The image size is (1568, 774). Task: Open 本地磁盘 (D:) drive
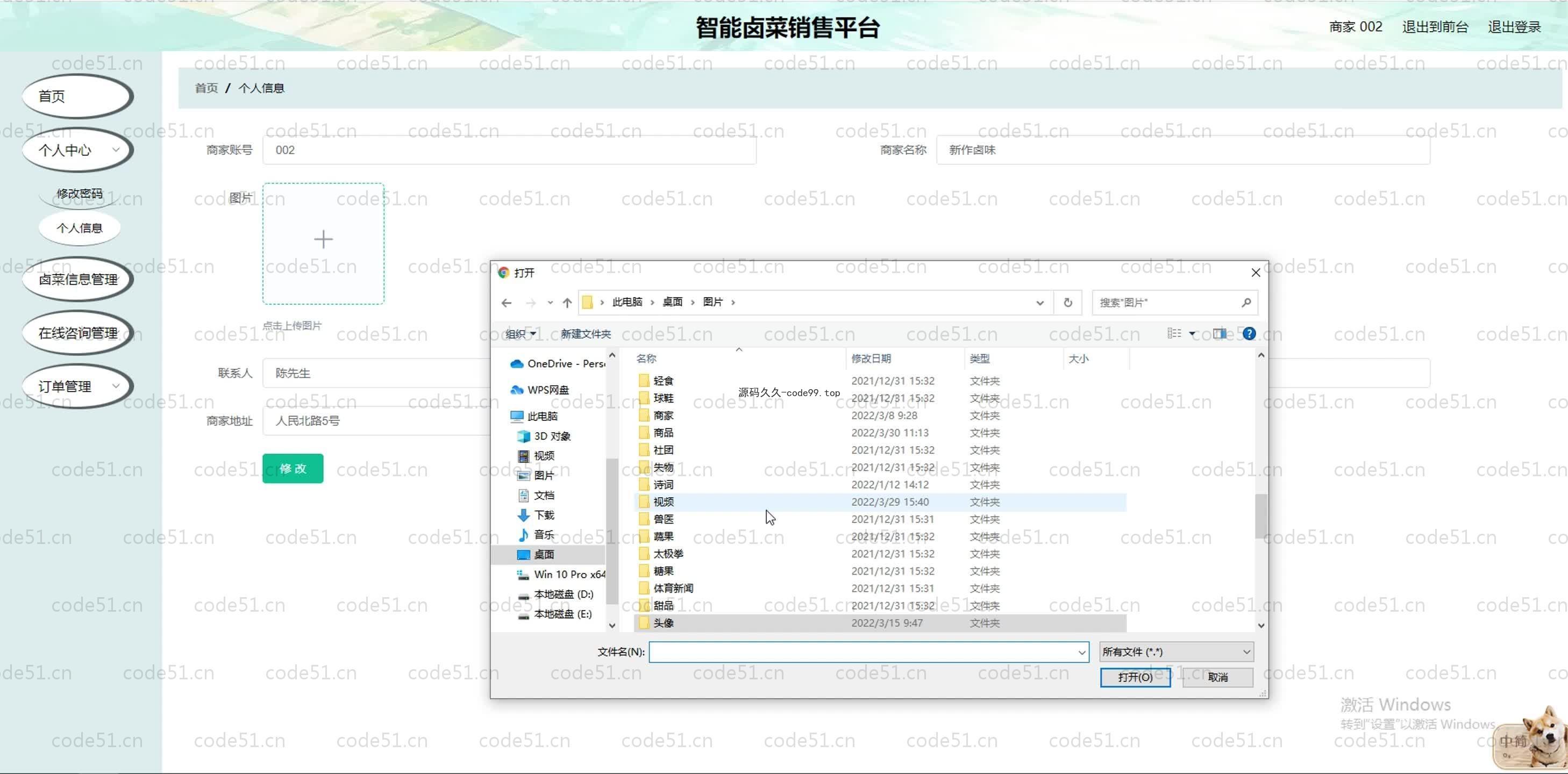coord(555,594)
